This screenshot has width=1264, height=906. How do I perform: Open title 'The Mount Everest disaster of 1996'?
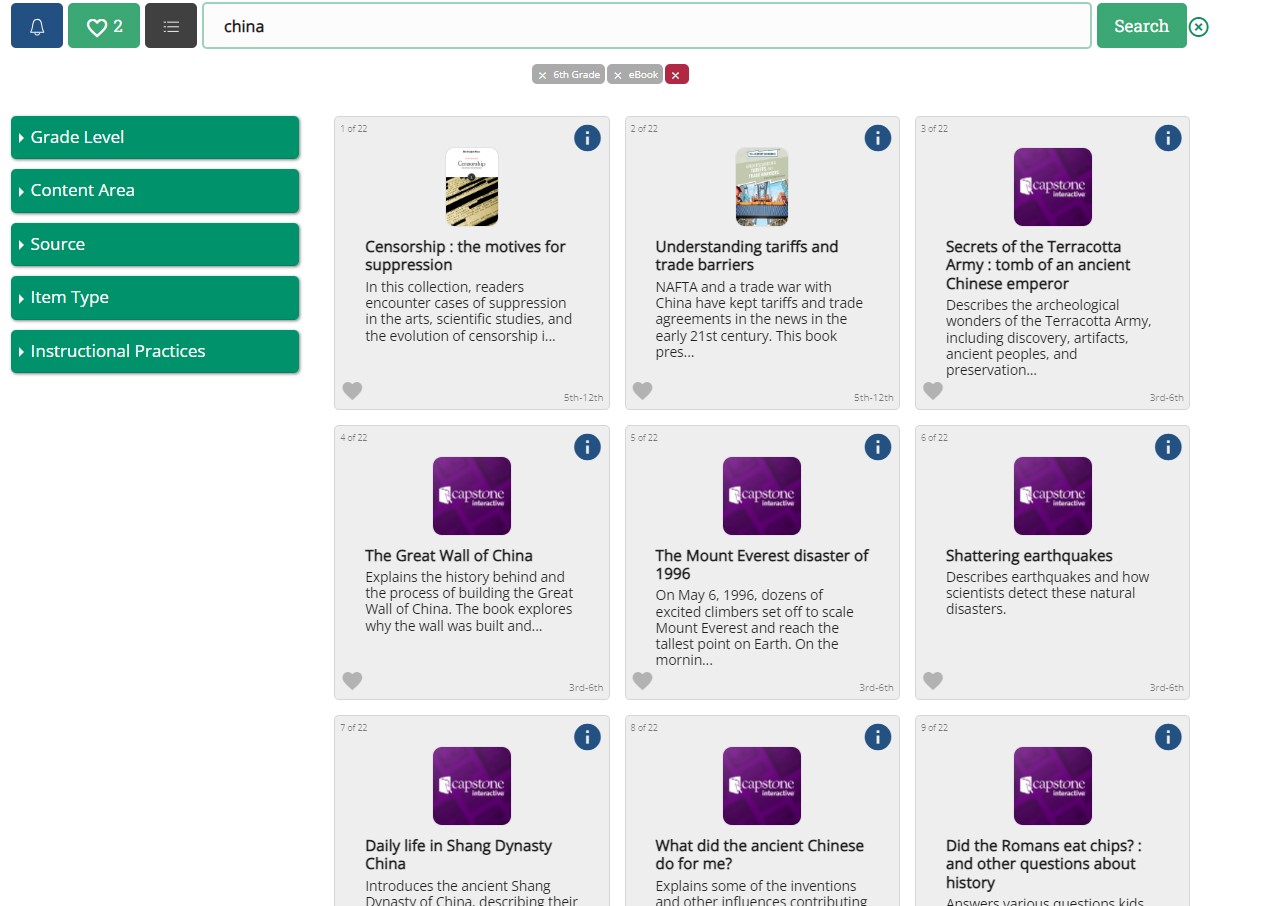[762, 565]
